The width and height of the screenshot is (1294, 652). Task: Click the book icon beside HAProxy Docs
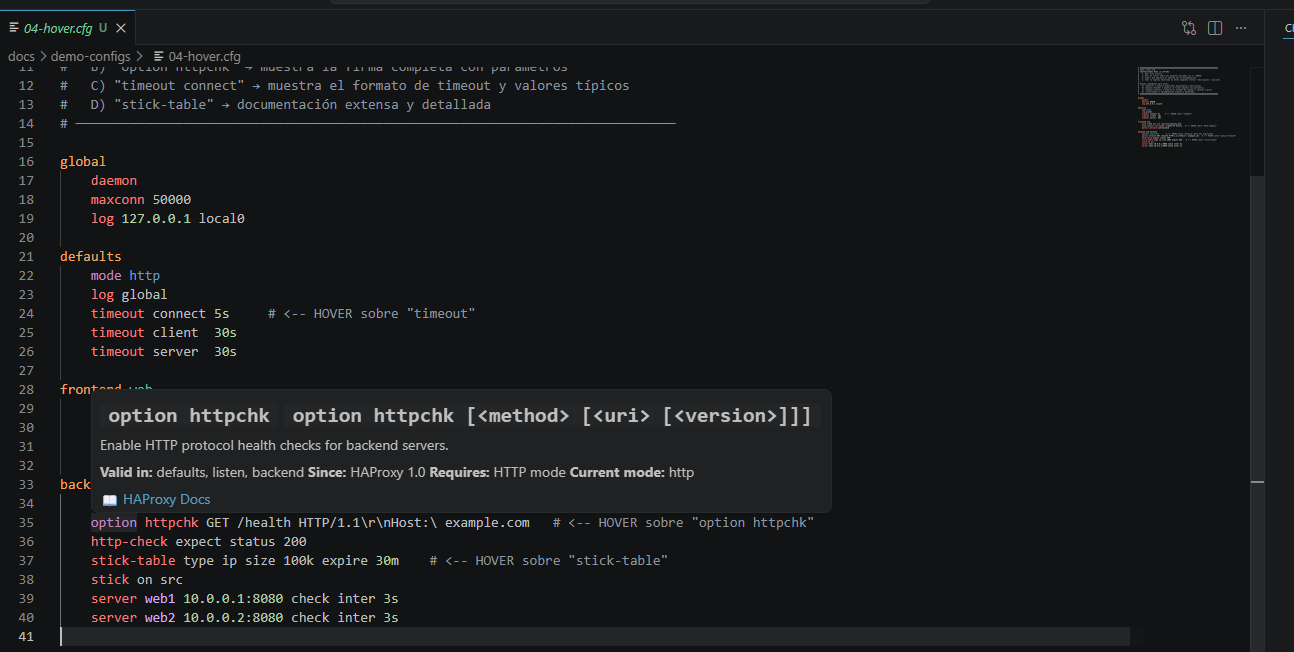(110, 499)
